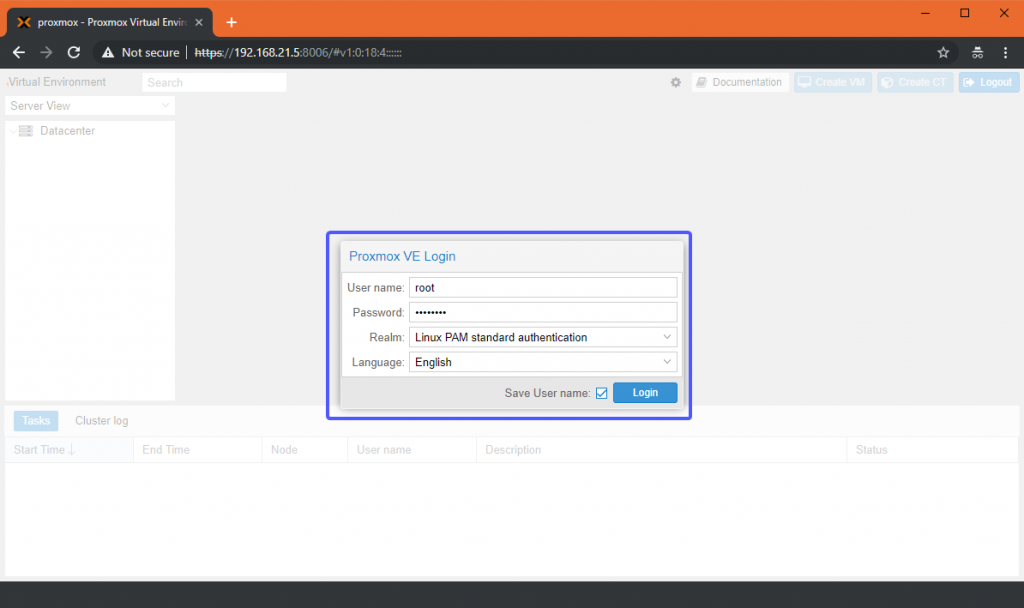Sort by Start Time column

click(69, 450)
